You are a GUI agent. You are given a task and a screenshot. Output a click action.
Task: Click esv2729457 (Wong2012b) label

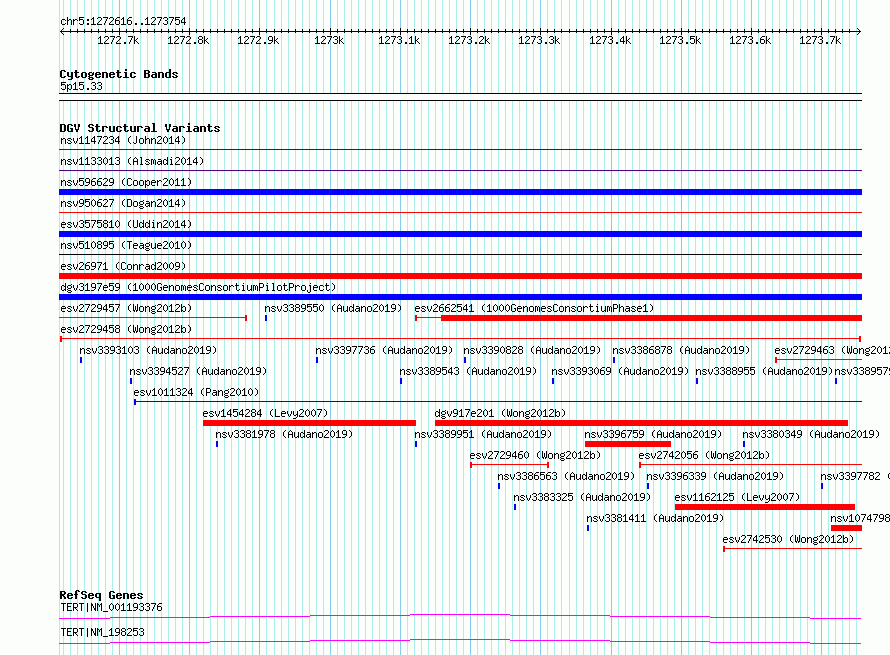(126, 308)
